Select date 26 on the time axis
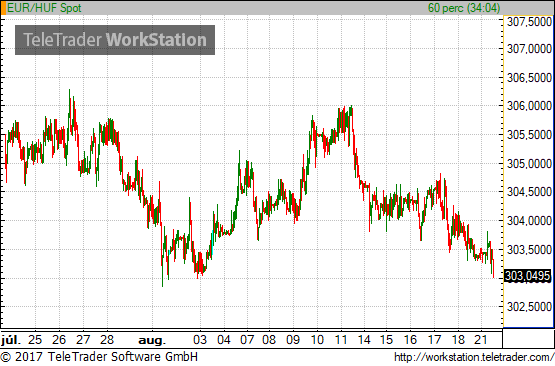 (x=59, y=340)
